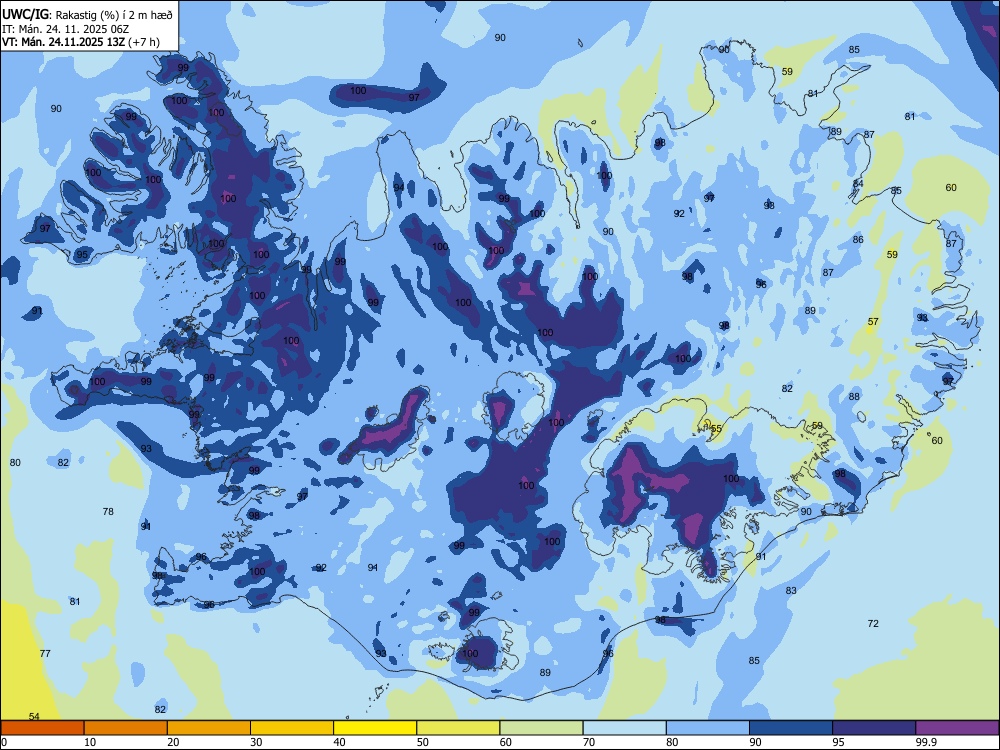Click the humidity value '57' in the yellow patch

pos(873,321)
